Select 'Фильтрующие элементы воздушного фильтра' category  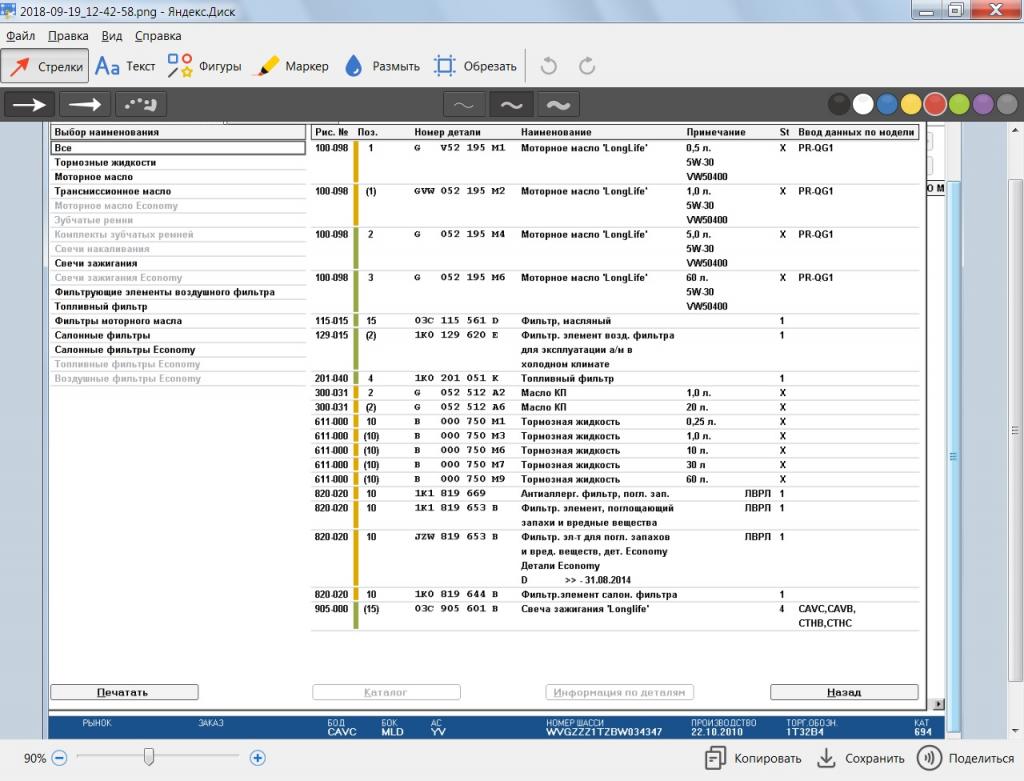tap(178, 292)
